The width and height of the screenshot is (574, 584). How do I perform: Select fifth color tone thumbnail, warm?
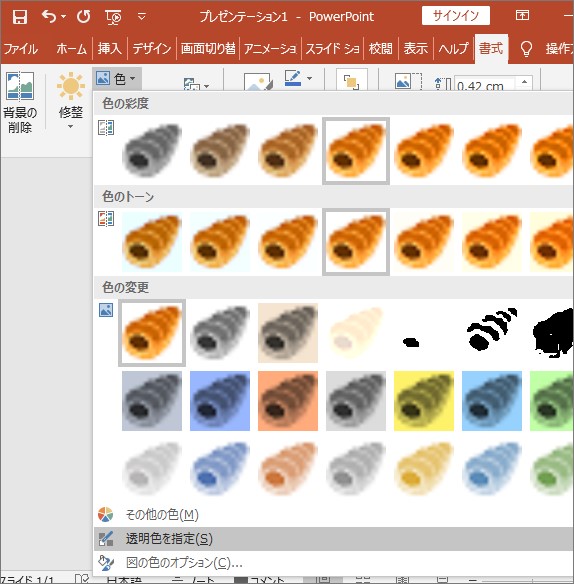(x=424, y=242)
